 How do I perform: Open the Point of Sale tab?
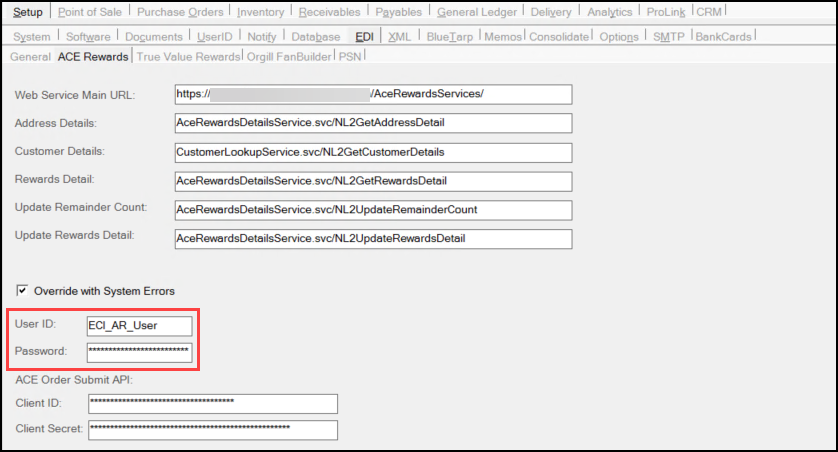(92, 12)
